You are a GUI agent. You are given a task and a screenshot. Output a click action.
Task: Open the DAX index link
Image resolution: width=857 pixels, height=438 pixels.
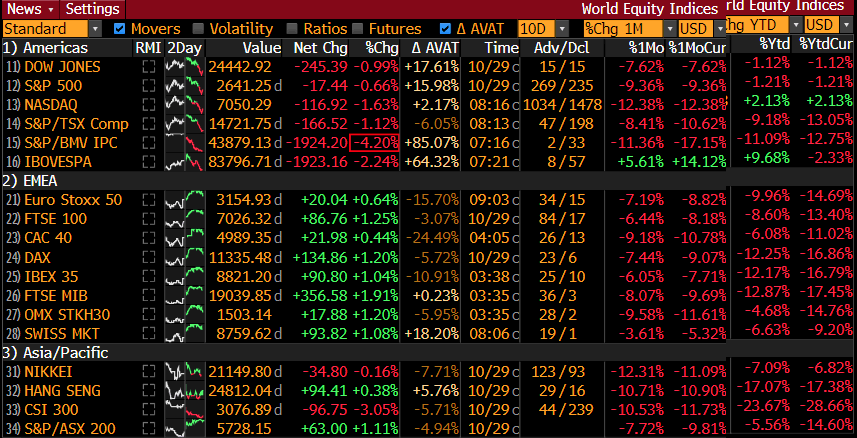pyautogui.click(x=37, y=257)
